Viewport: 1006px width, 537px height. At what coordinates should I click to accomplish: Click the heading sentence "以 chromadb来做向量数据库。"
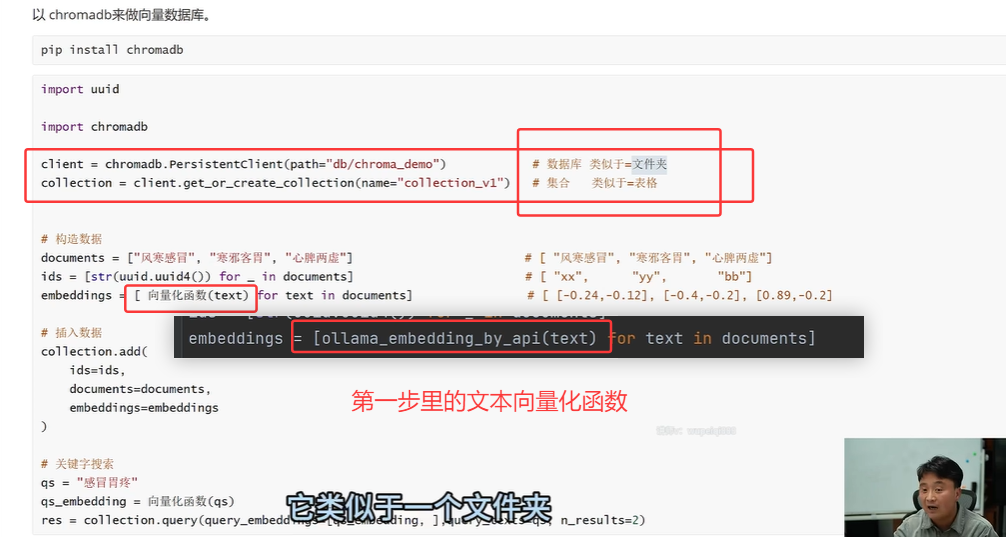click(121, 14)
